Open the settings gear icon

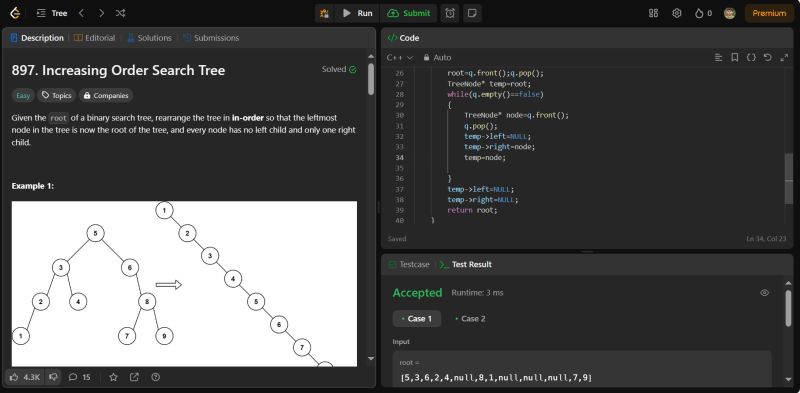pos(677,13)
